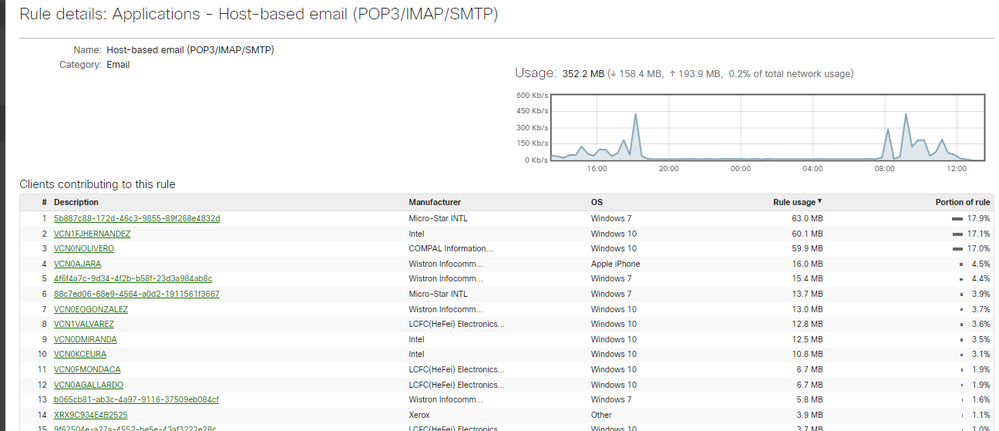Click the rule name Host-based email value

(190, 50)
